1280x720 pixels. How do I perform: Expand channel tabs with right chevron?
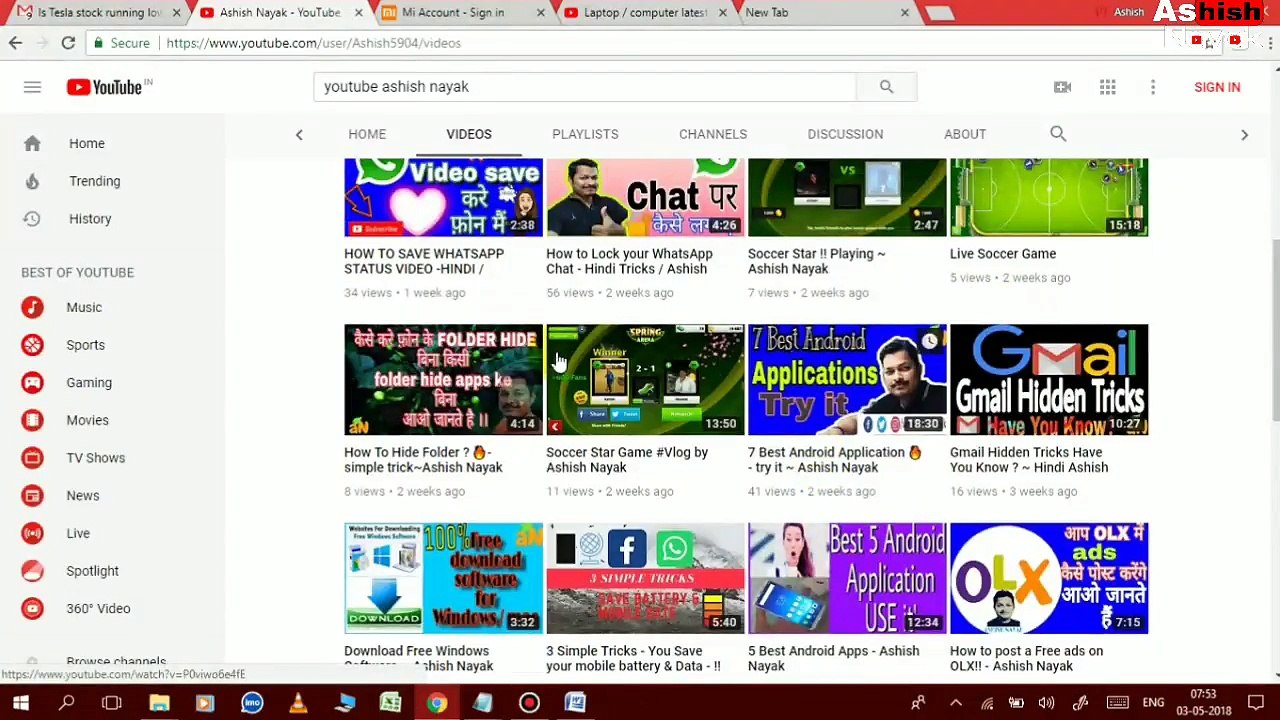[1244, 134]
